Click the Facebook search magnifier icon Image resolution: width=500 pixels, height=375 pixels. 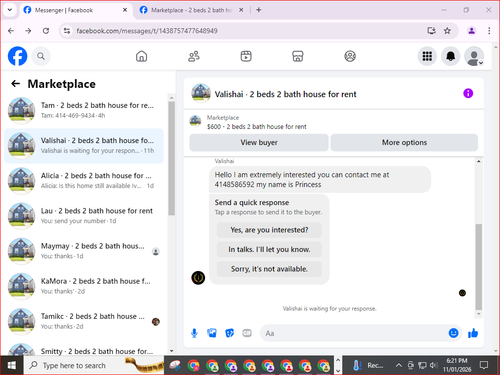pyautogui.click(x=41, y=56)
